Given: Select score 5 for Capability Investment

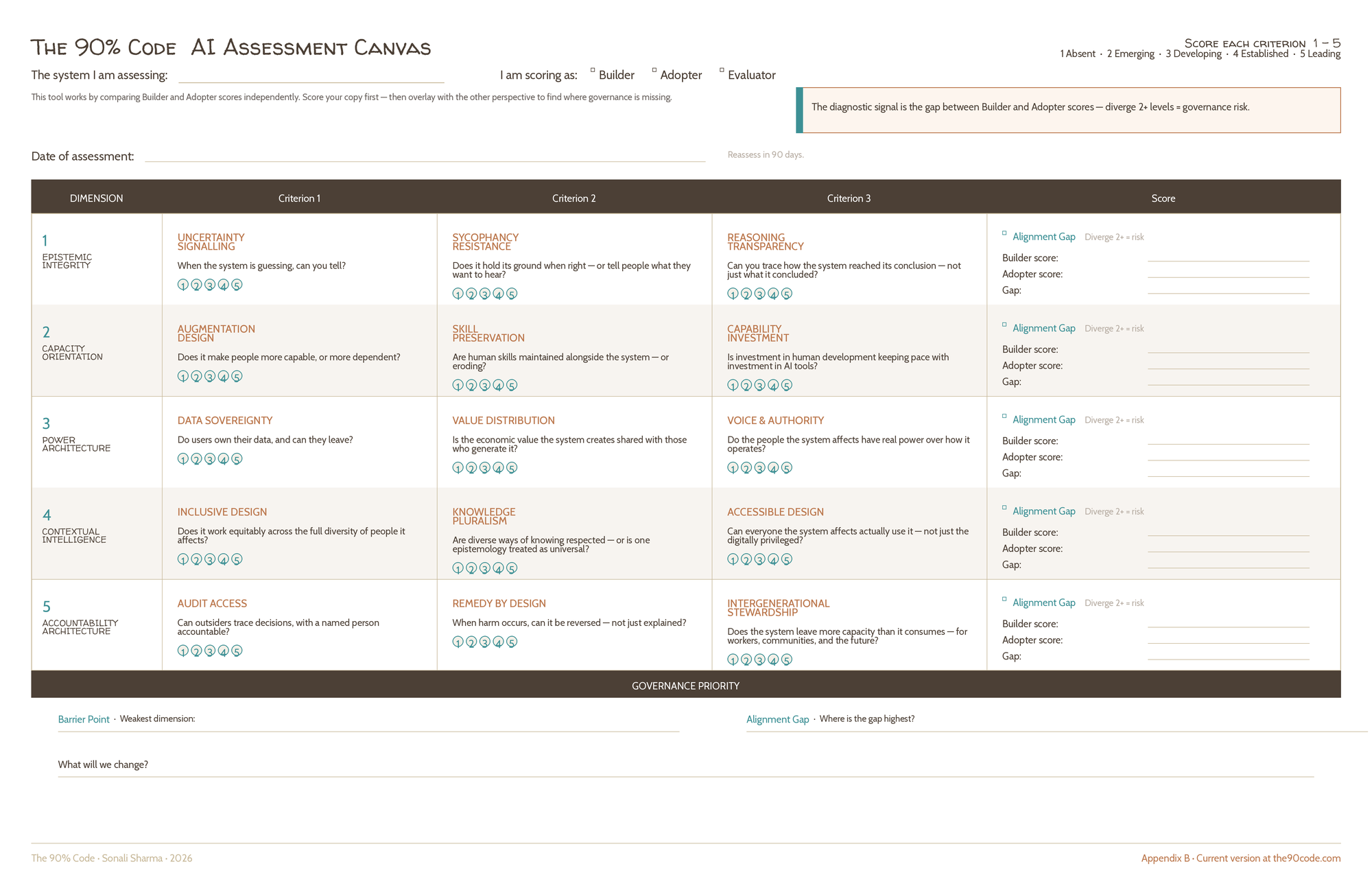Looking at the screenshot, I should point(787,385).
